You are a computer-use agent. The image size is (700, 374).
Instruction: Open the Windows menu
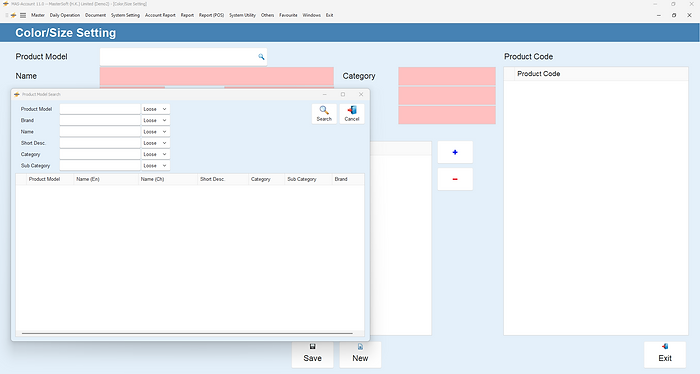[312, 15]
